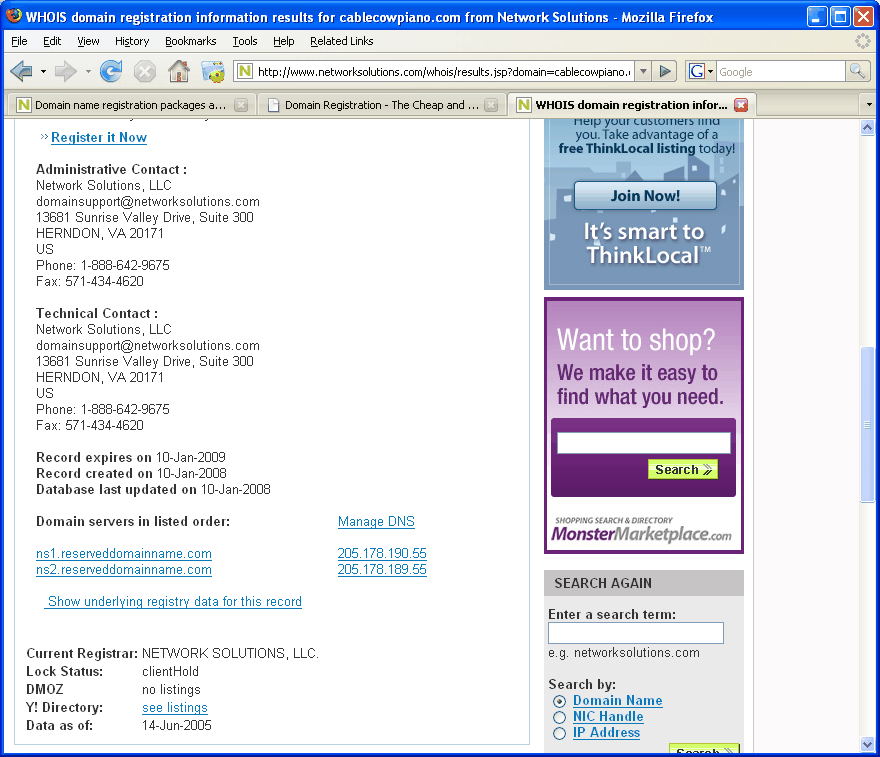Image resolution: width=880 pixels, height=757 pixels.
Task: Open the Edit menu
Action: (52, 41)
